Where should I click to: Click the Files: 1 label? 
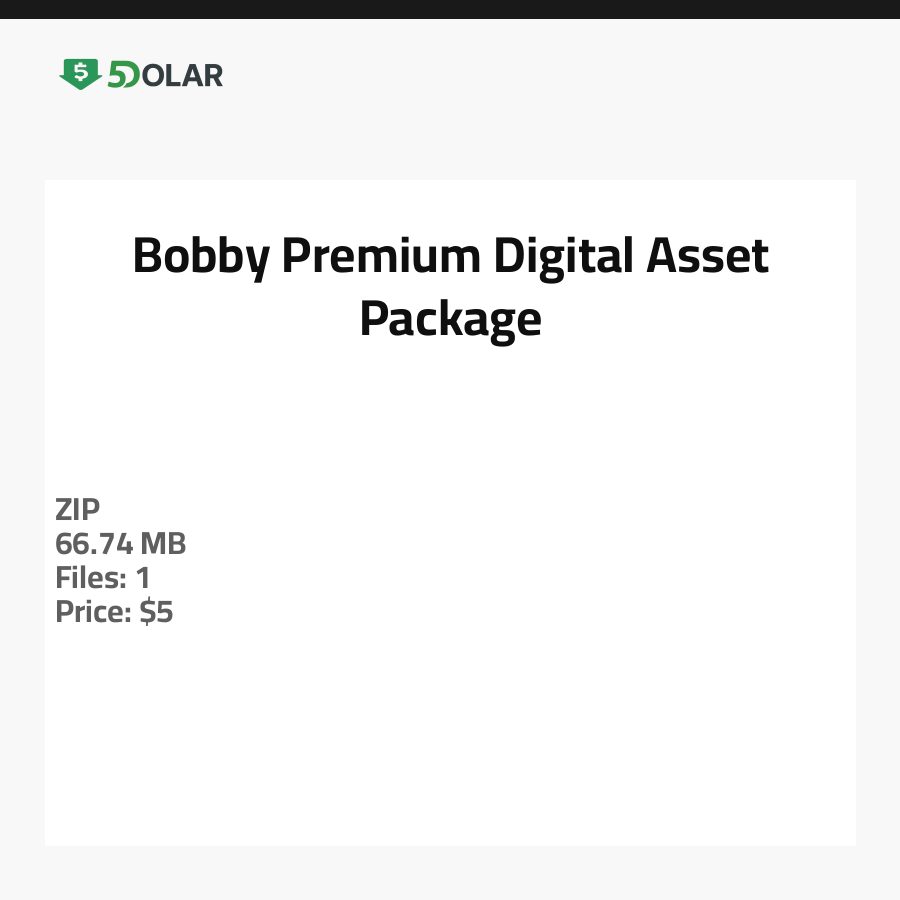[103, 578]
